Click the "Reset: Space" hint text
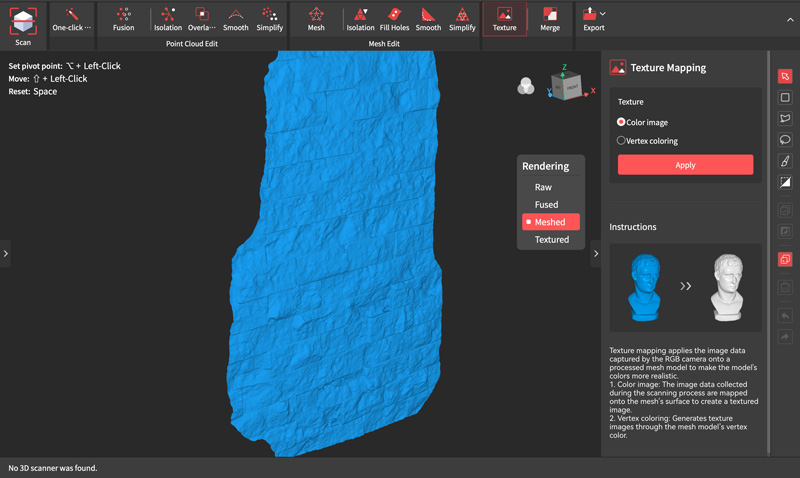 [x=33, y=92]
